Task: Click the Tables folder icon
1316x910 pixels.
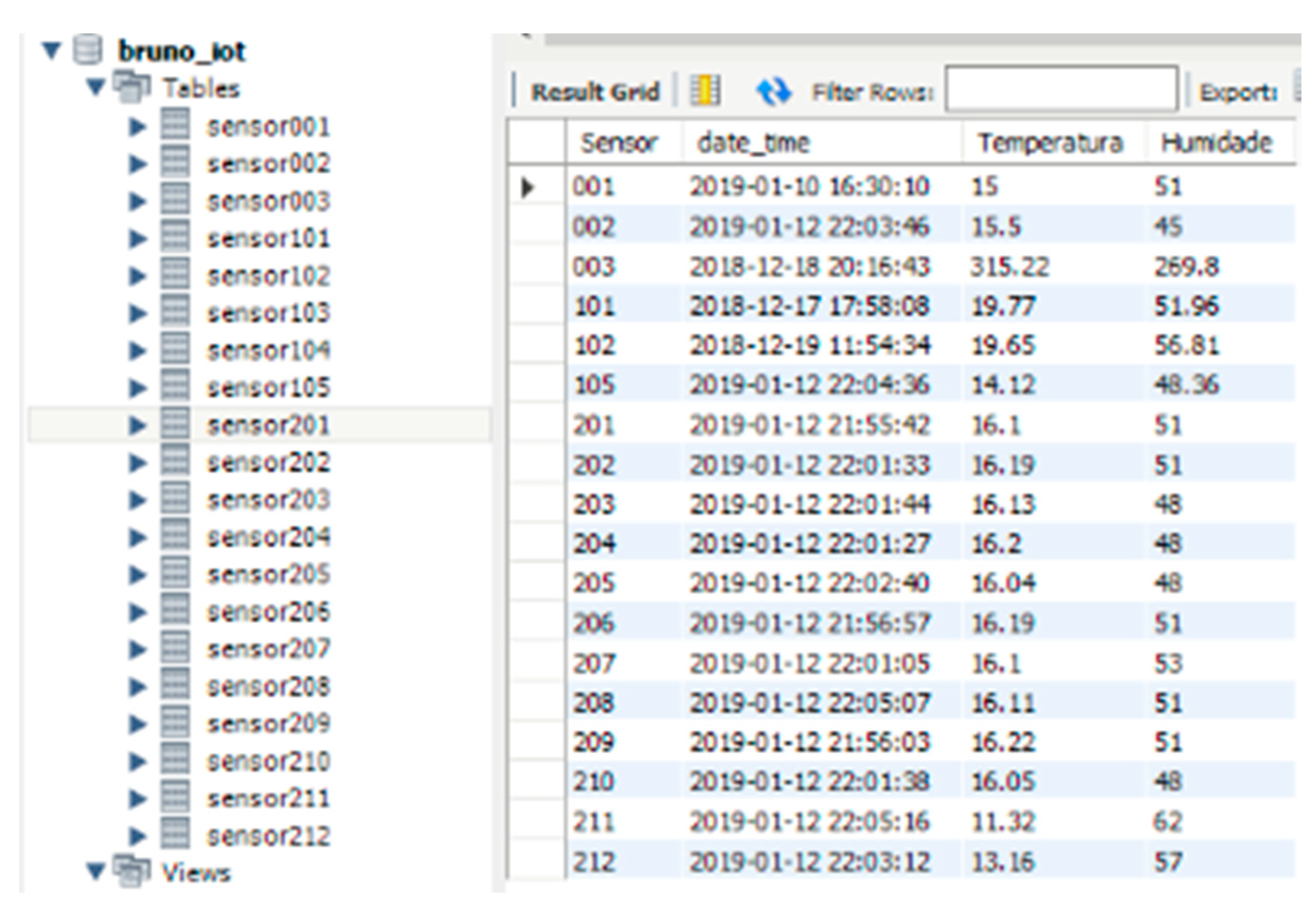Action: 132,87
